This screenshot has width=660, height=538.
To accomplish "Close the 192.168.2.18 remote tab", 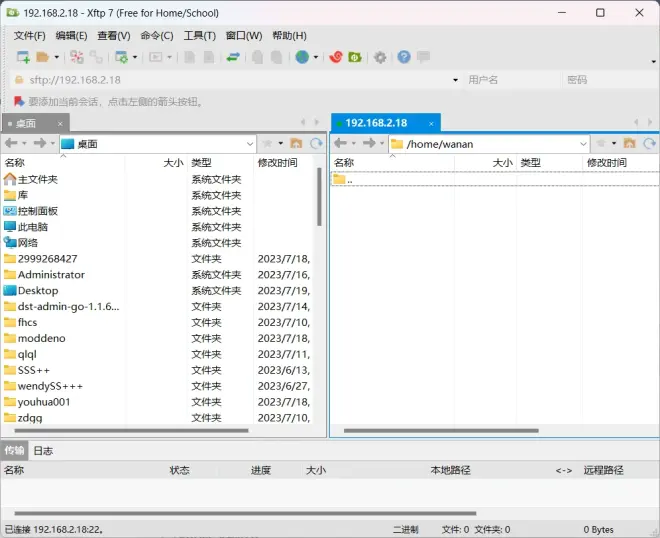I will 431,123.
